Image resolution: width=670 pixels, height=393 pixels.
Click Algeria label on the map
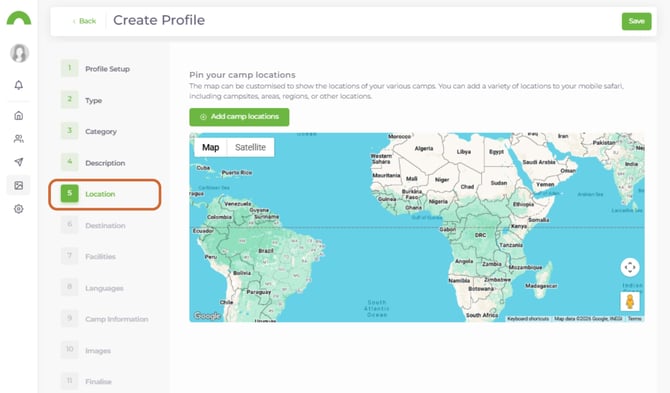point(424,149)
